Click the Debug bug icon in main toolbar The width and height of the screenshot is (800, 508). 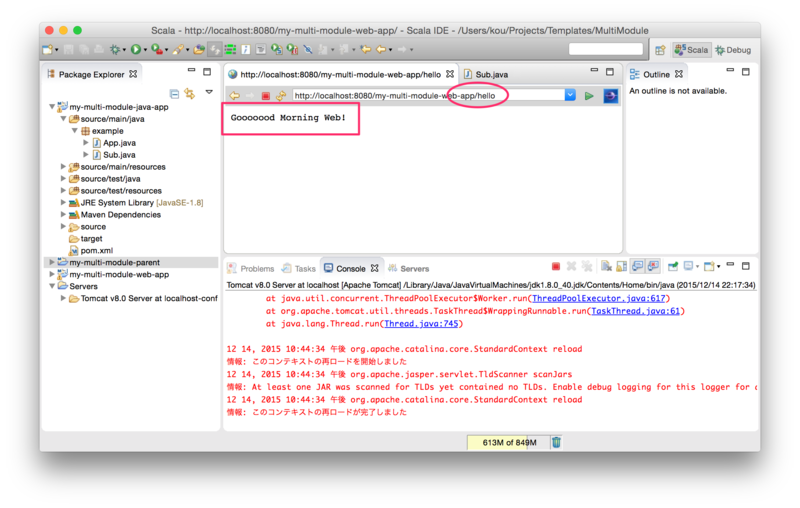115,49
